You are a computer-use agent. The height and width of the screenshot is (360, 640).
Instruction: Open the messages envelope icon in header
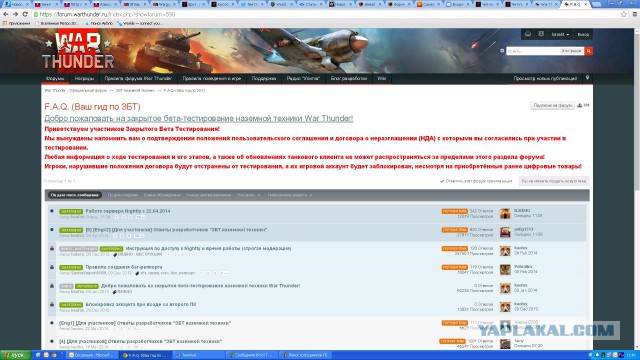click(x=528, y=34)
